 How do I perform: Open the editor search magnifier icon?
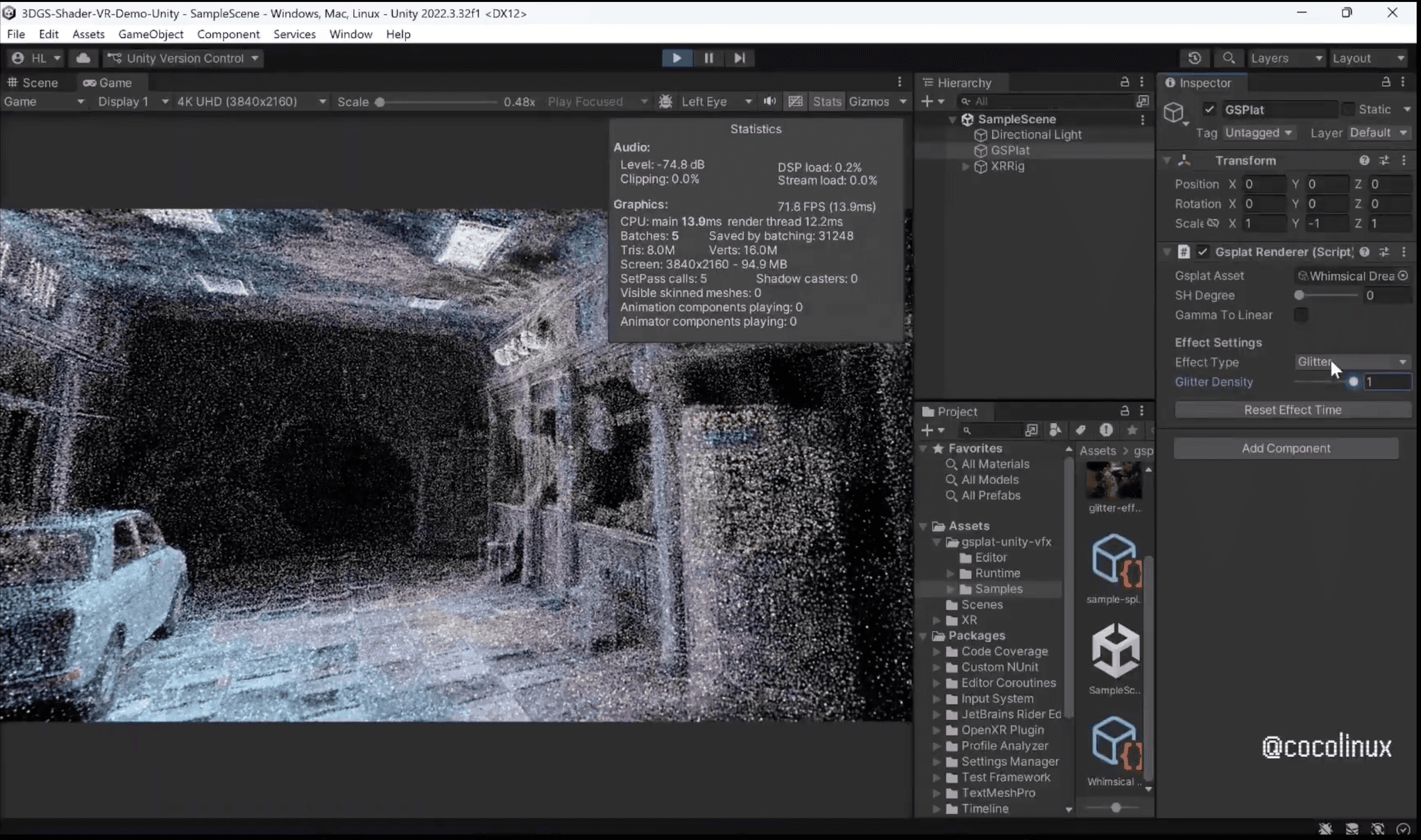[x=1229, y=58]
